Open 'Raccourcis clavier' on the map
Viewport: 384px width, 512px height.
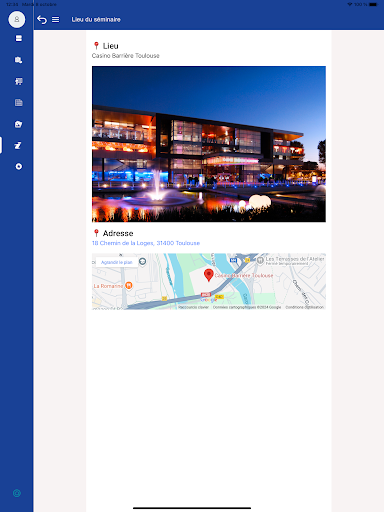(x=193, y=307)
